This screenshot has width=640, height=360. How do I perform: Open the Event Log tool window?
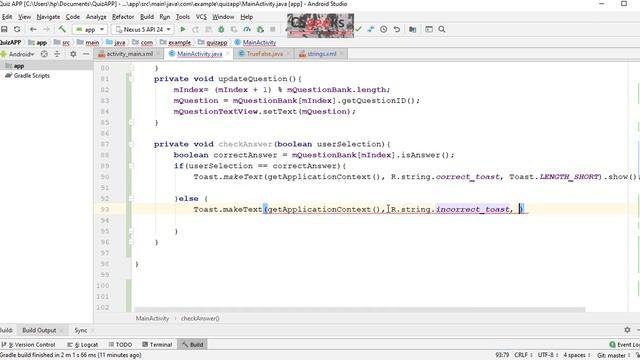point(624,344)
